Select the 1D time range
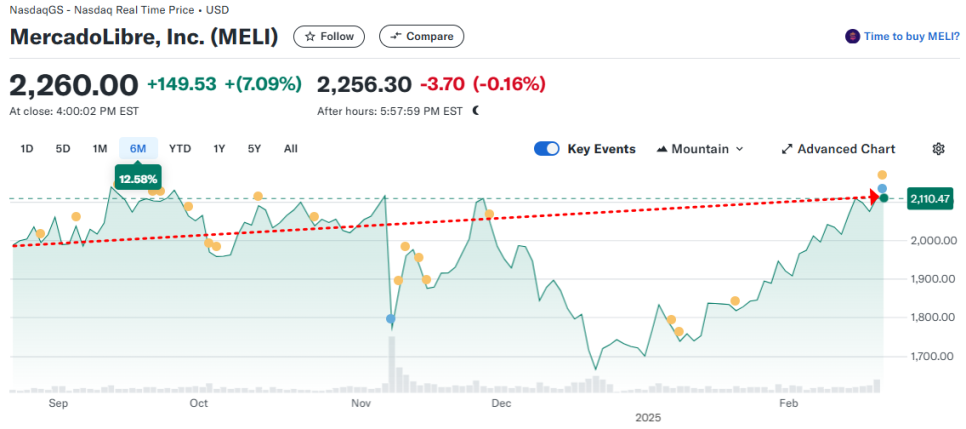966x429 pixels. [26, 149]
